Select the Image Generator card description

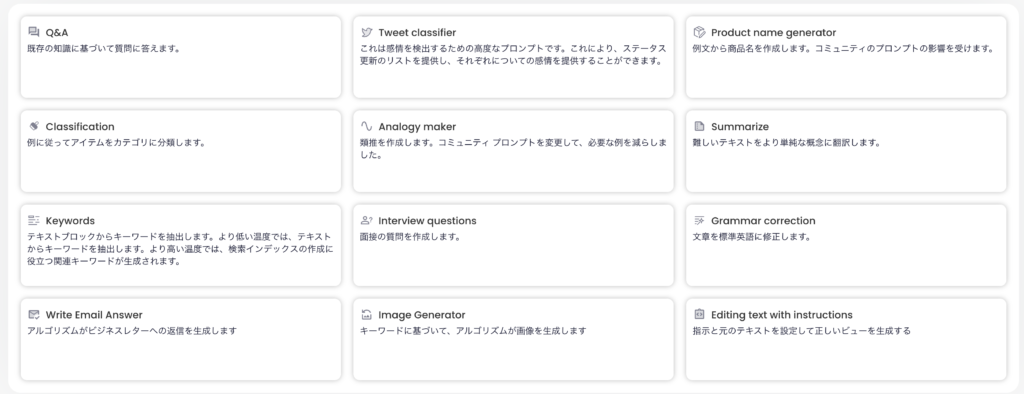[473, 331]
